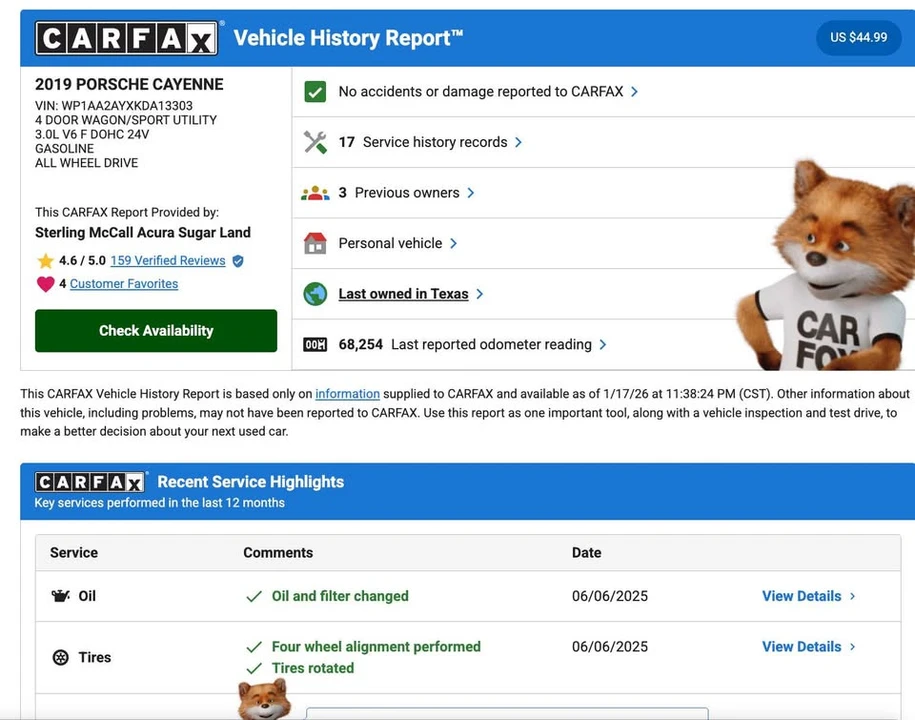Expand the 17 Service history records chevron
Screen dimensions: 915x720
[518, 142]
